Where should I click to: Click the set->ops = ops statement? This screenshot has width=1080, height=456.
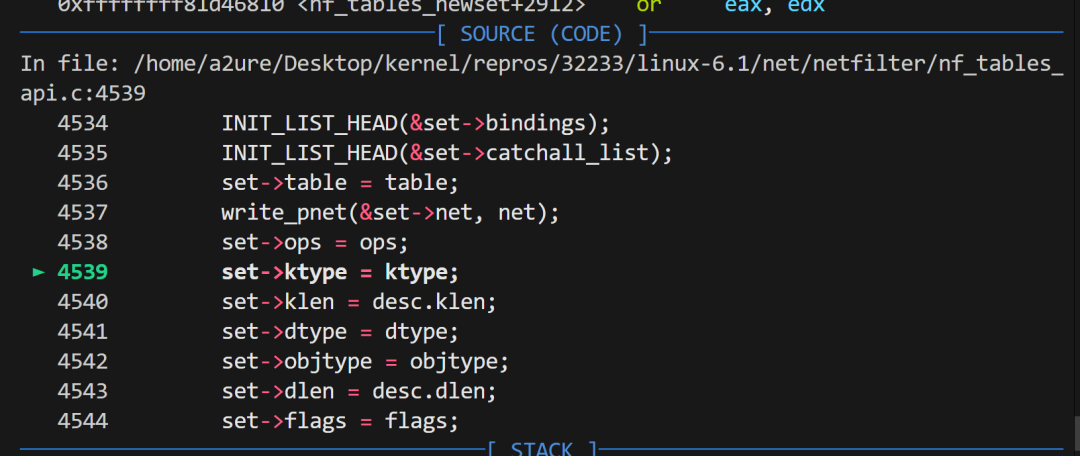315,242
